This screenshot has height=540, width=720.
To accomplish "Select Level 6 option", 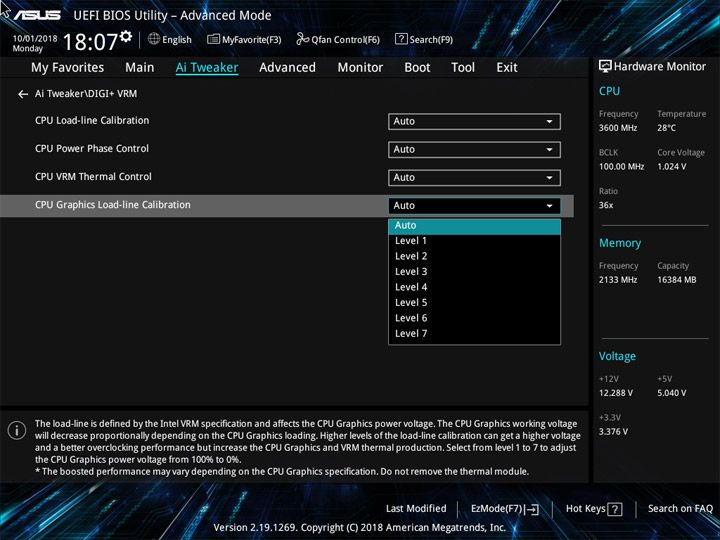I will tap(474, 318).
